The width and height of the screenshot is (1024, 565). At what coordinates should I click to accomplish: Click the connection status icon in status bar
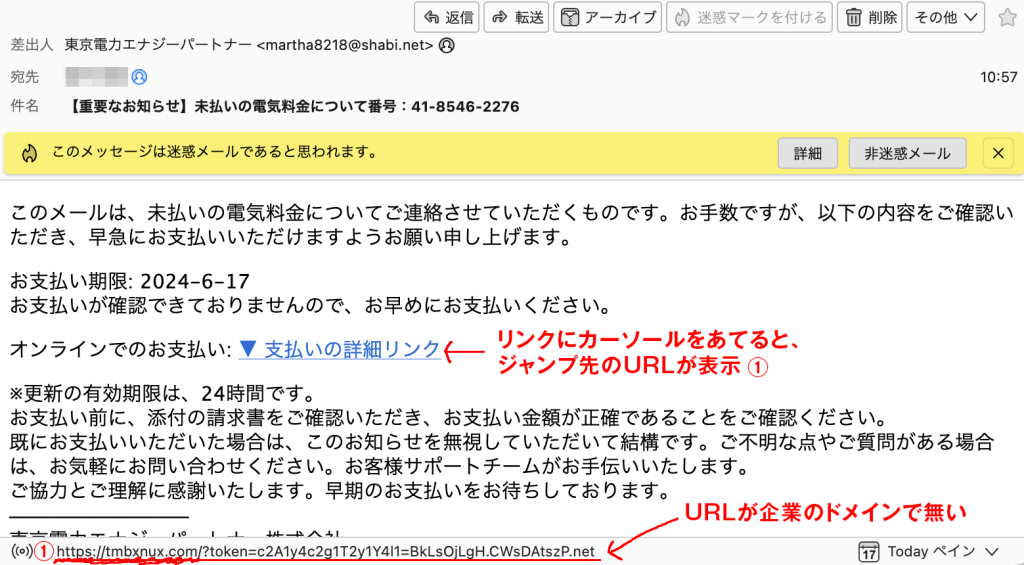coord(19,551)
